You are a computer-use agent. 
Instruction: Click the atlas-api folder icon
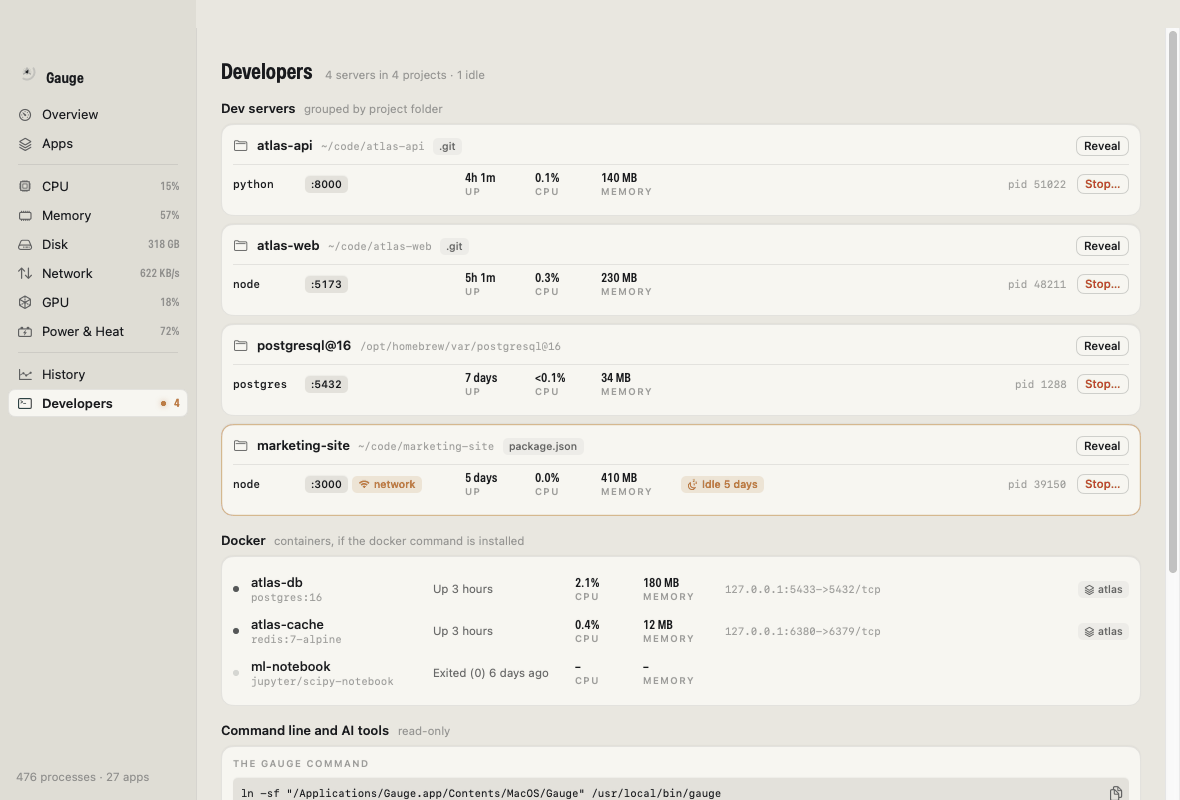[240, 146]
